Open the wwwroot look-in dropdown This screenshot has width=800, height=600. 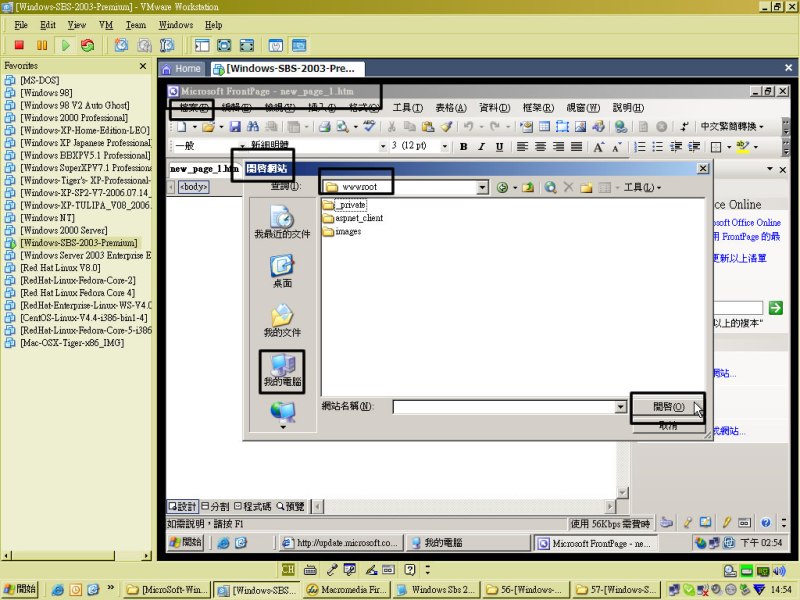point(483,188)
